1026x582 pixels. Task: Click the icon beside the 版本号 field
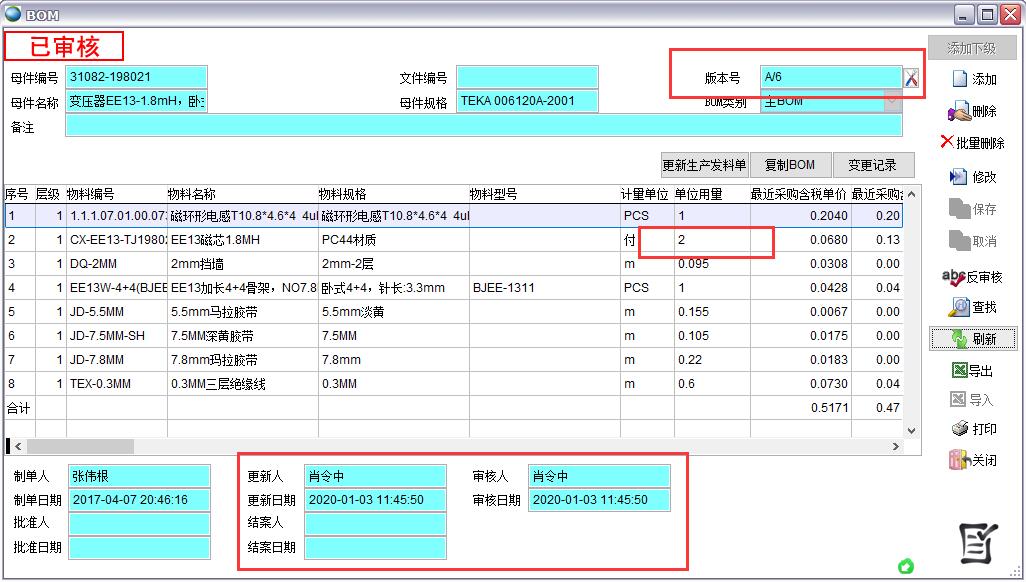(x=911, y=78)
